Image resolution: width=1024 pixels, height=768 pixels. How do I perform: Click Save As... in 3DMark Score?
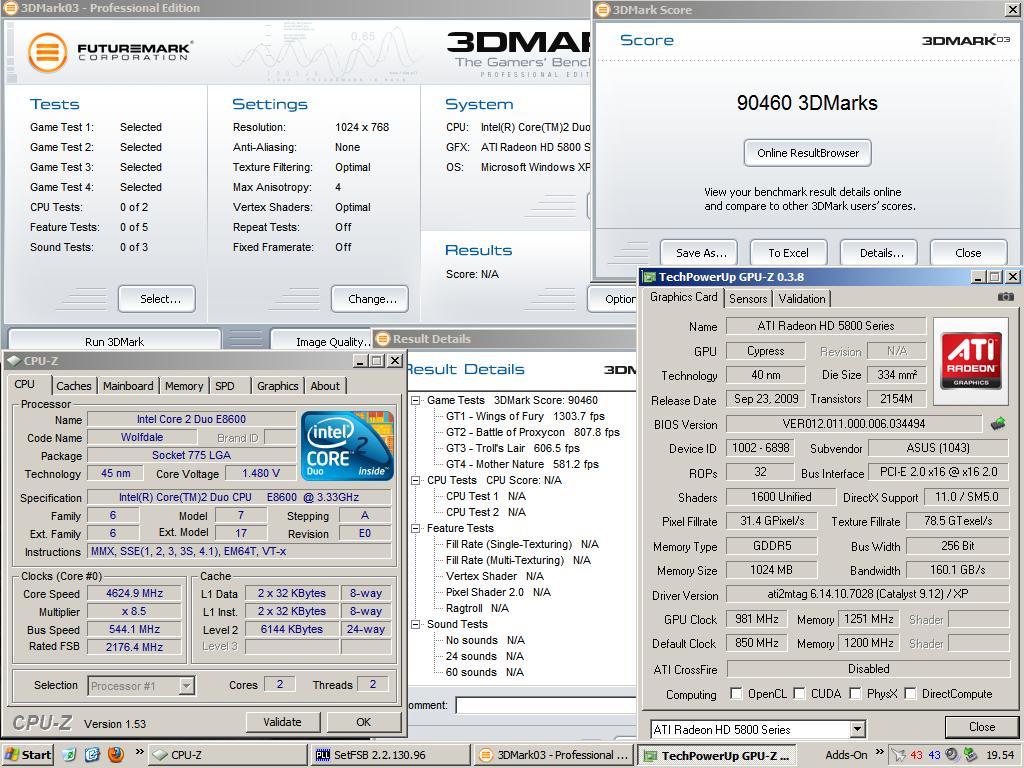click(701, 253)
